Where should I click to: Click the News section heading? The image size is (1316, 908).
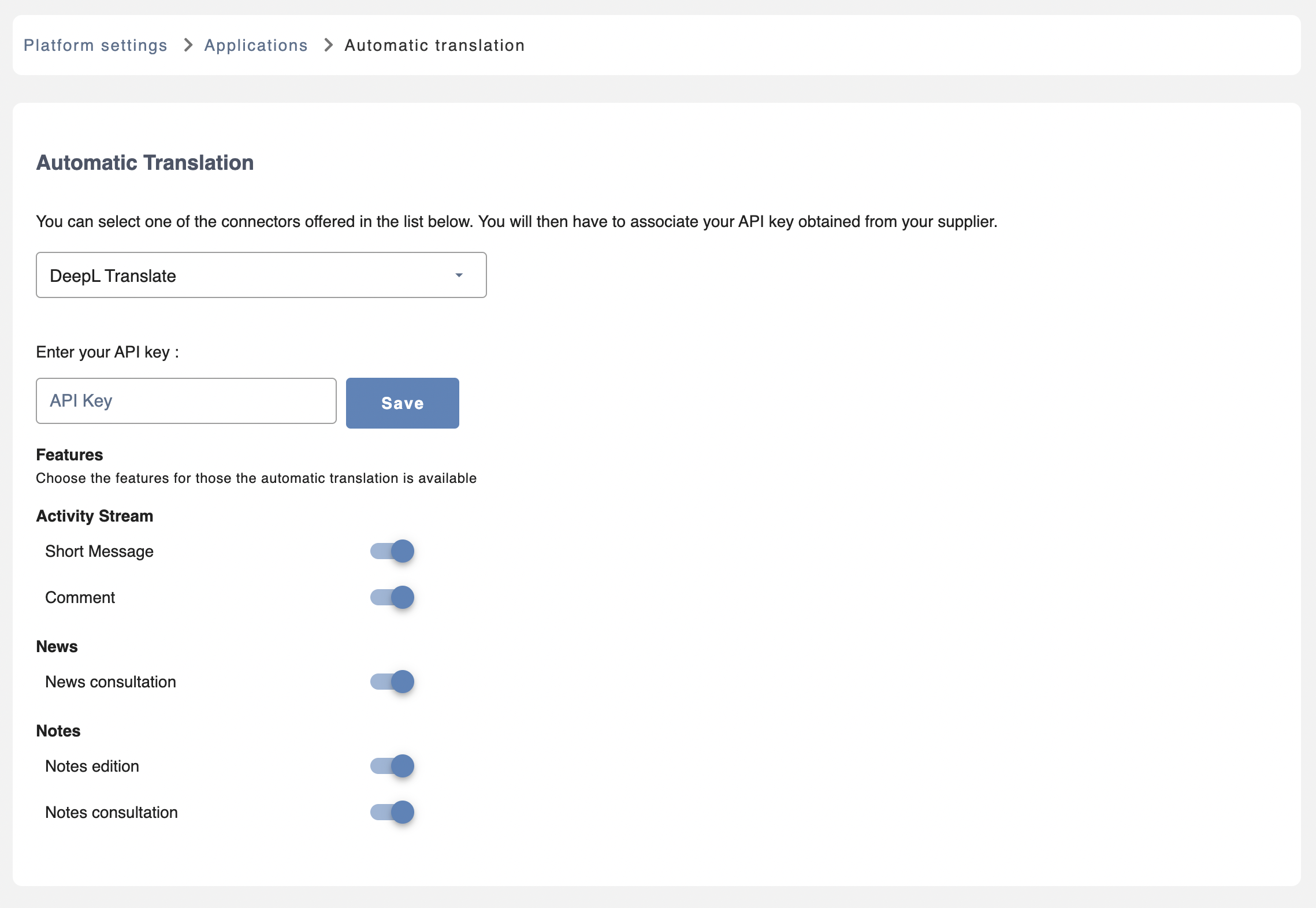57,647
